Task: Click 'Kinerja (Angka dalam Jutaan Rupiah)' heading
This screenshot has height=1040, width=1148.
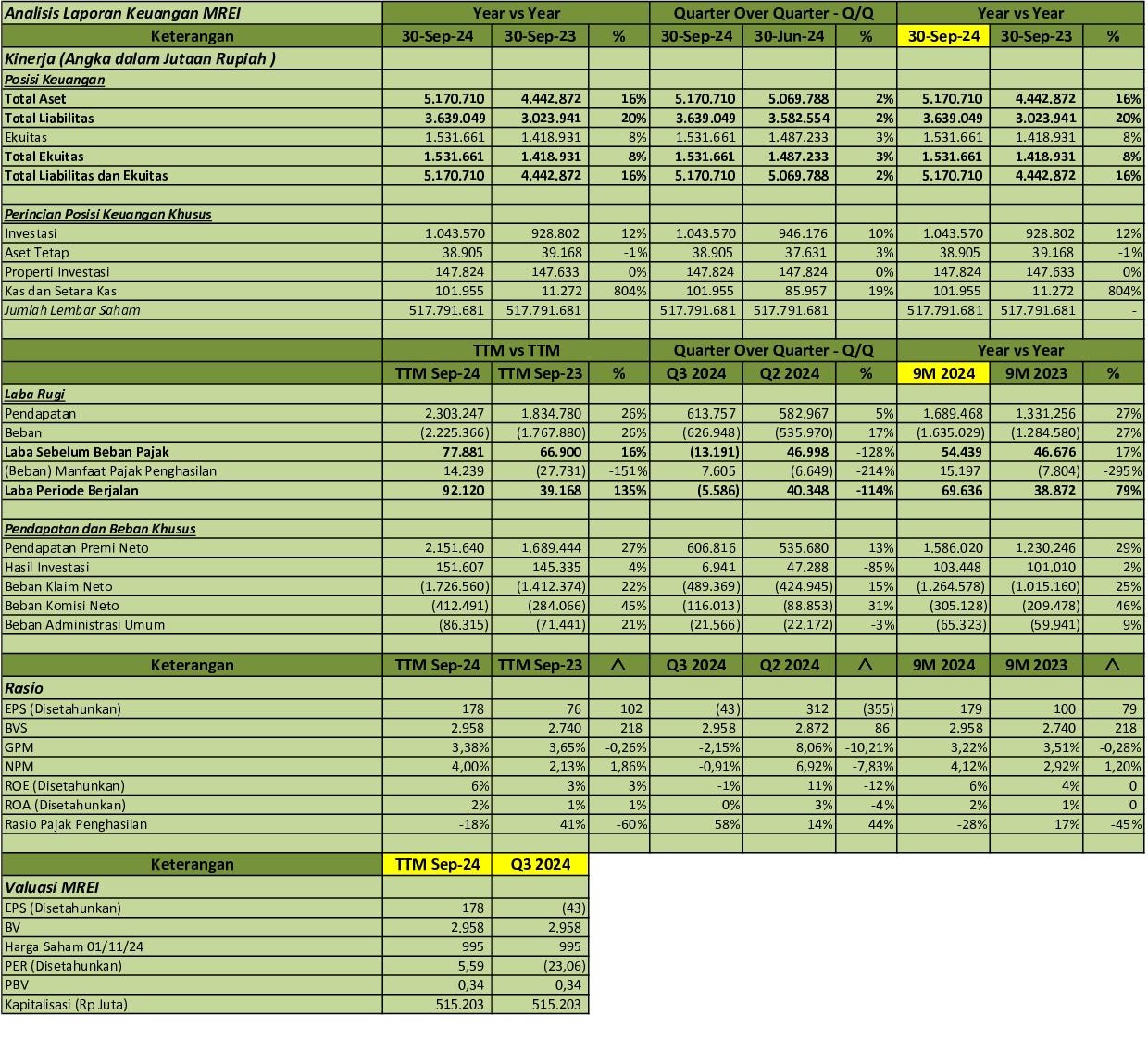Action: pos(140,58)
